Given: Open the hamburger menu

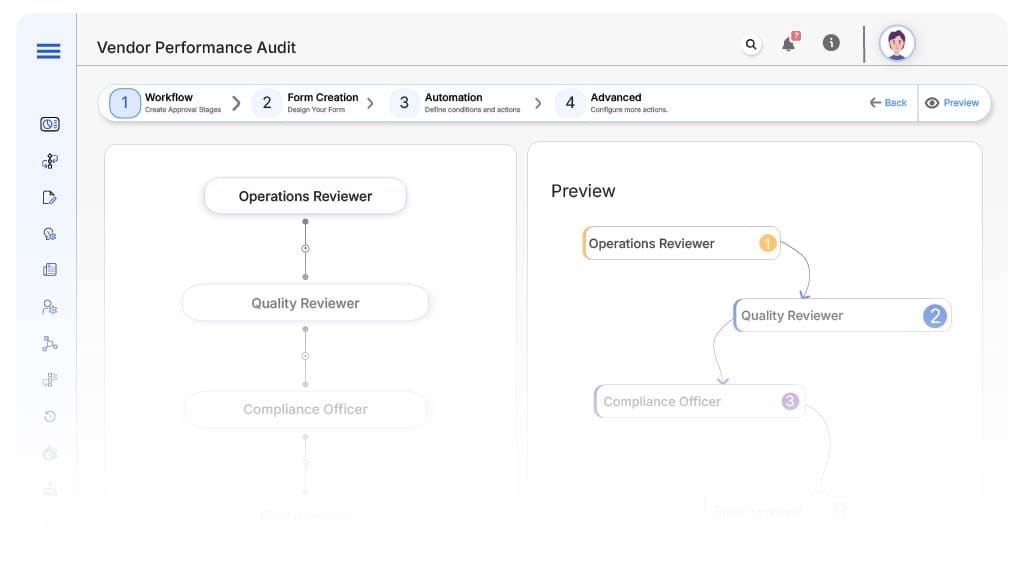Looking at the screenshot, I should 48,51.
